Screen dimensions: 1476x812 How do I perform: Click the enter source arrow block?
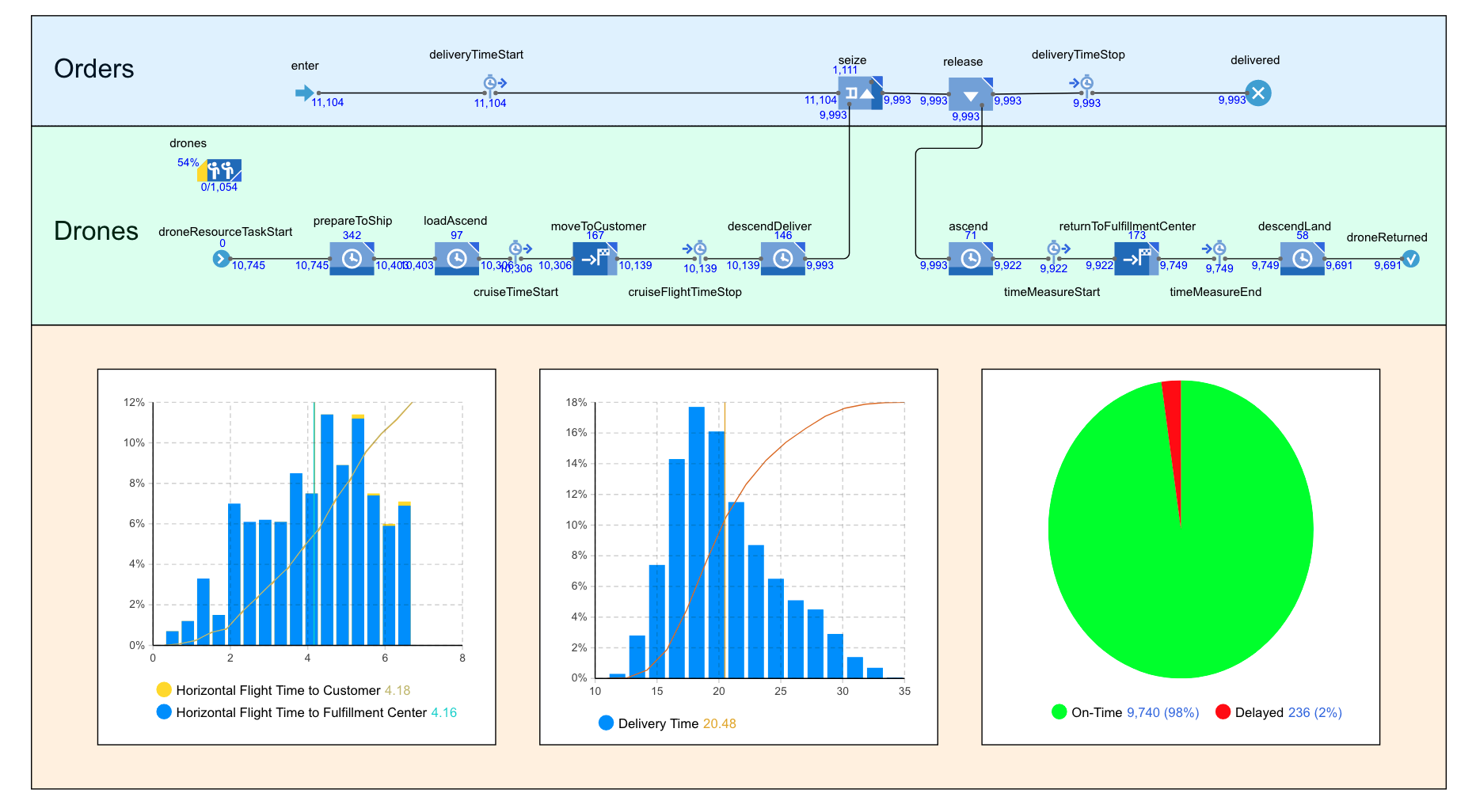(304, 93)
